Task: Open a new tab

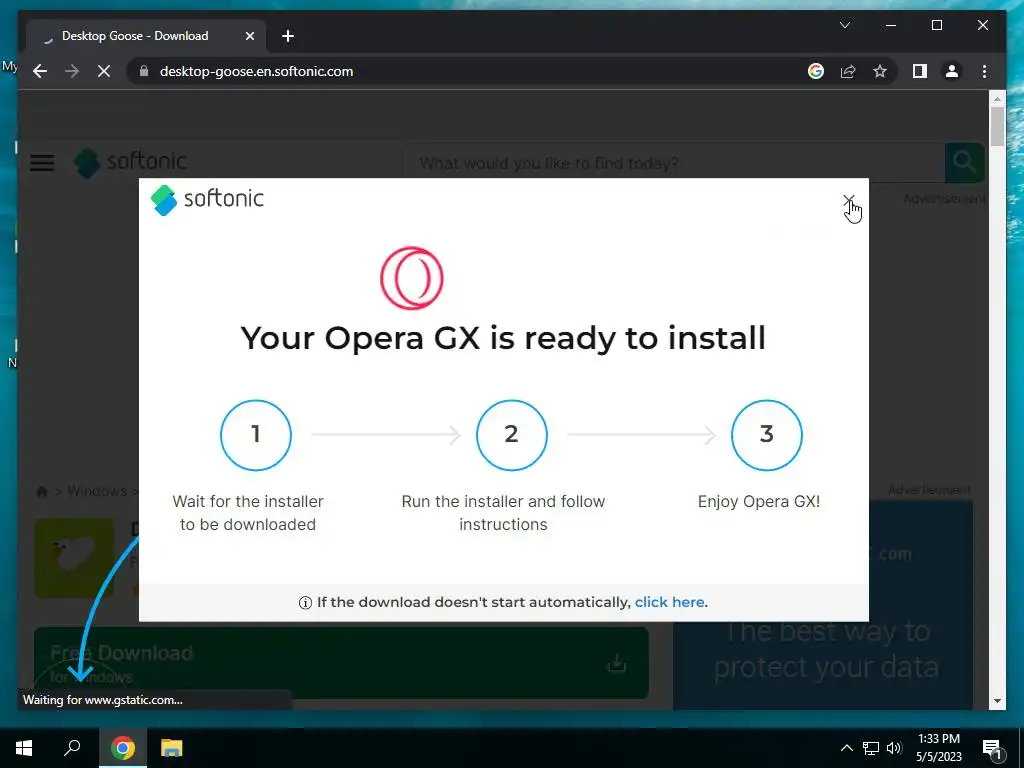Action: point(288,36)
